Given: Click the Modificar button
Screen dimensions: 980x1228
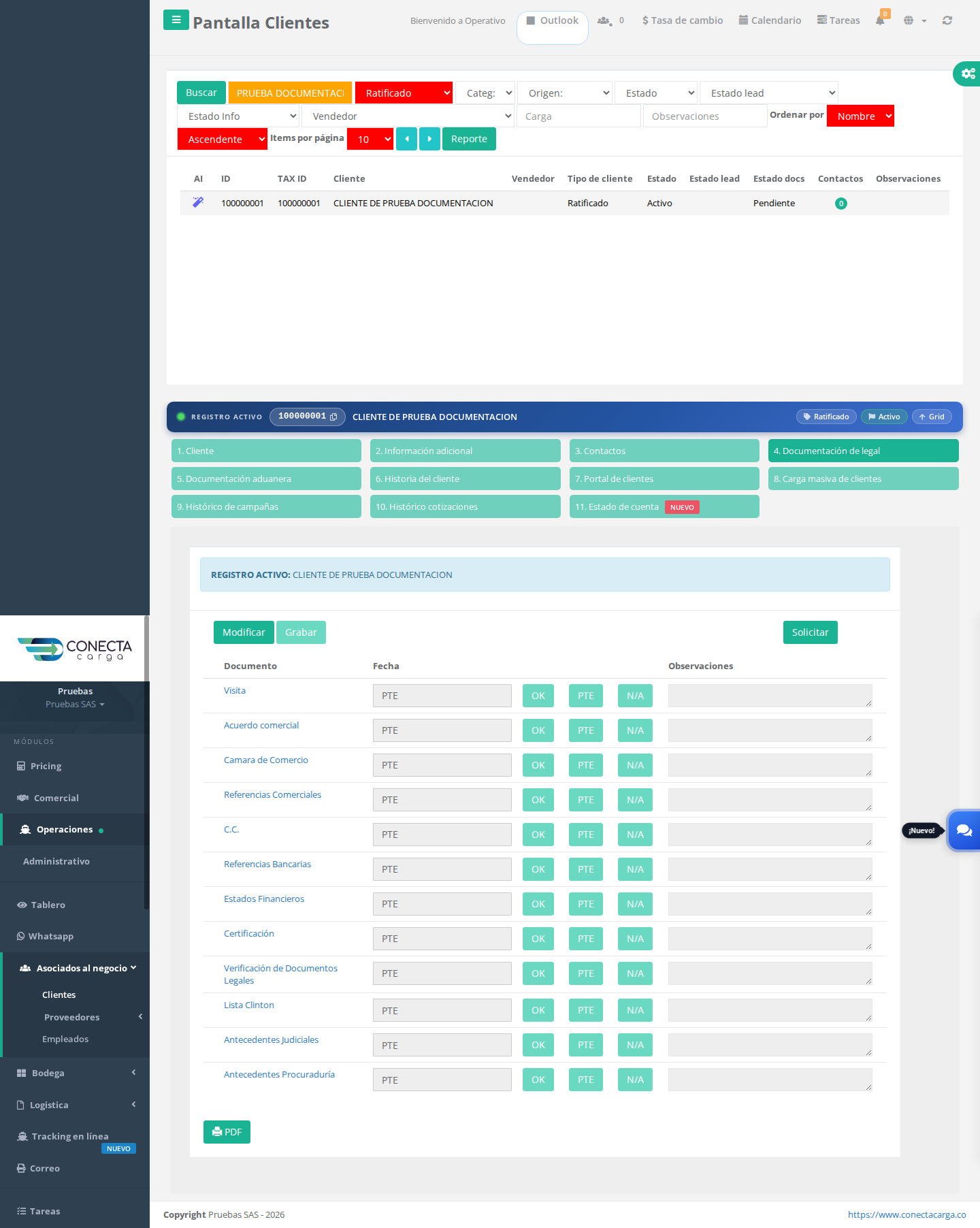Looking at the screenshot, I should (244, 632).
